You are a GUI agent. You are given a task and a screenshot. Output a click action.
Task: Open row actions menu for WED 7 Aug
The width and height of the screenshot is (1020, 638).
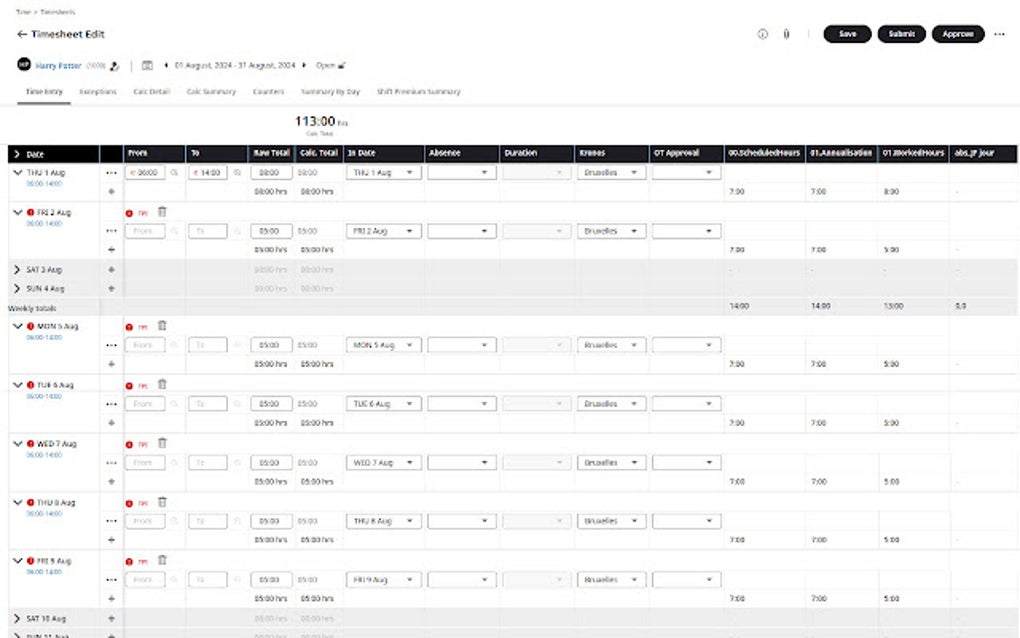(x=111, y=463)
